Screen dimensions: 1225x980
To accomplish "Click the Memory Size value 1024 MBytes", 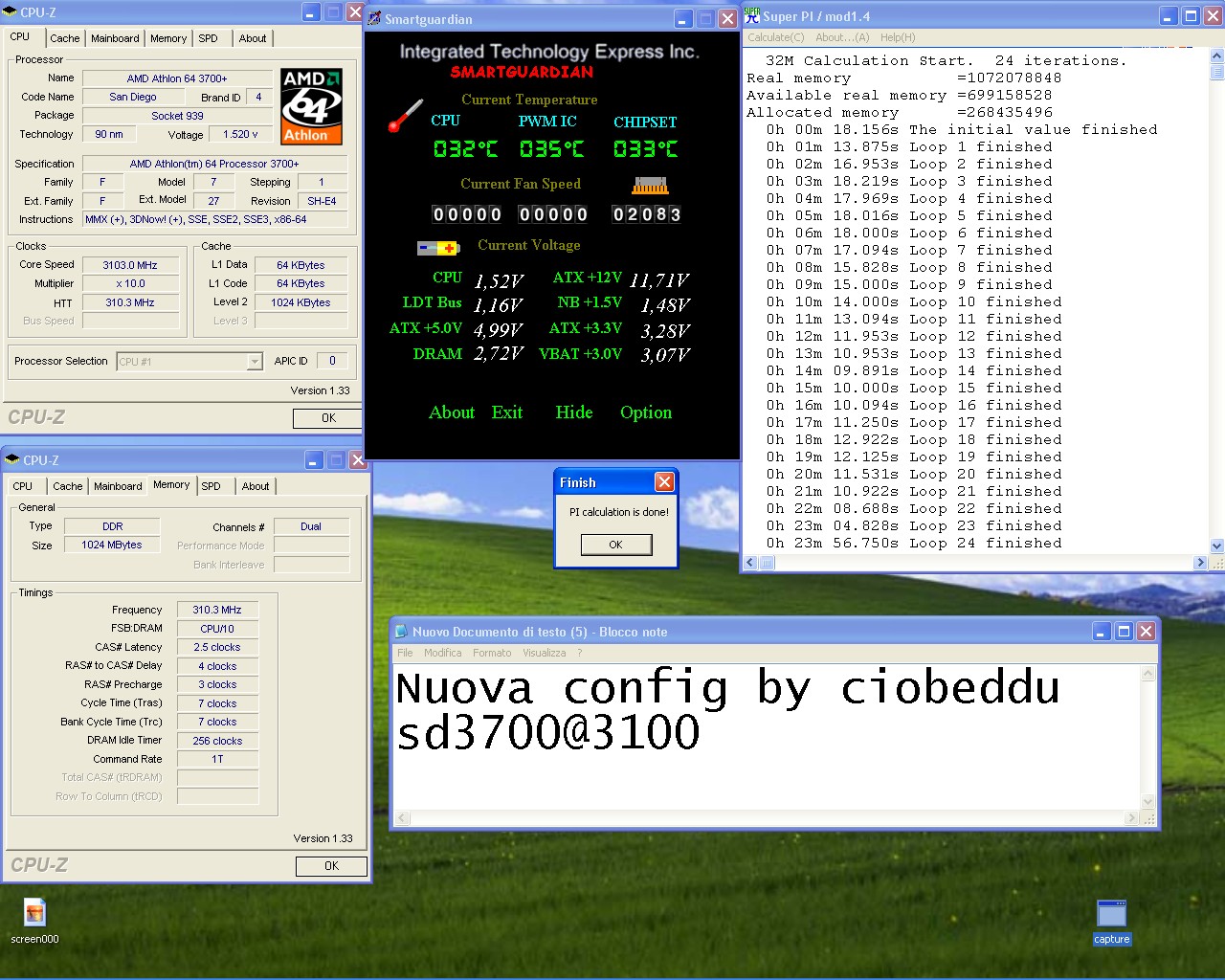I will [112, 545].
